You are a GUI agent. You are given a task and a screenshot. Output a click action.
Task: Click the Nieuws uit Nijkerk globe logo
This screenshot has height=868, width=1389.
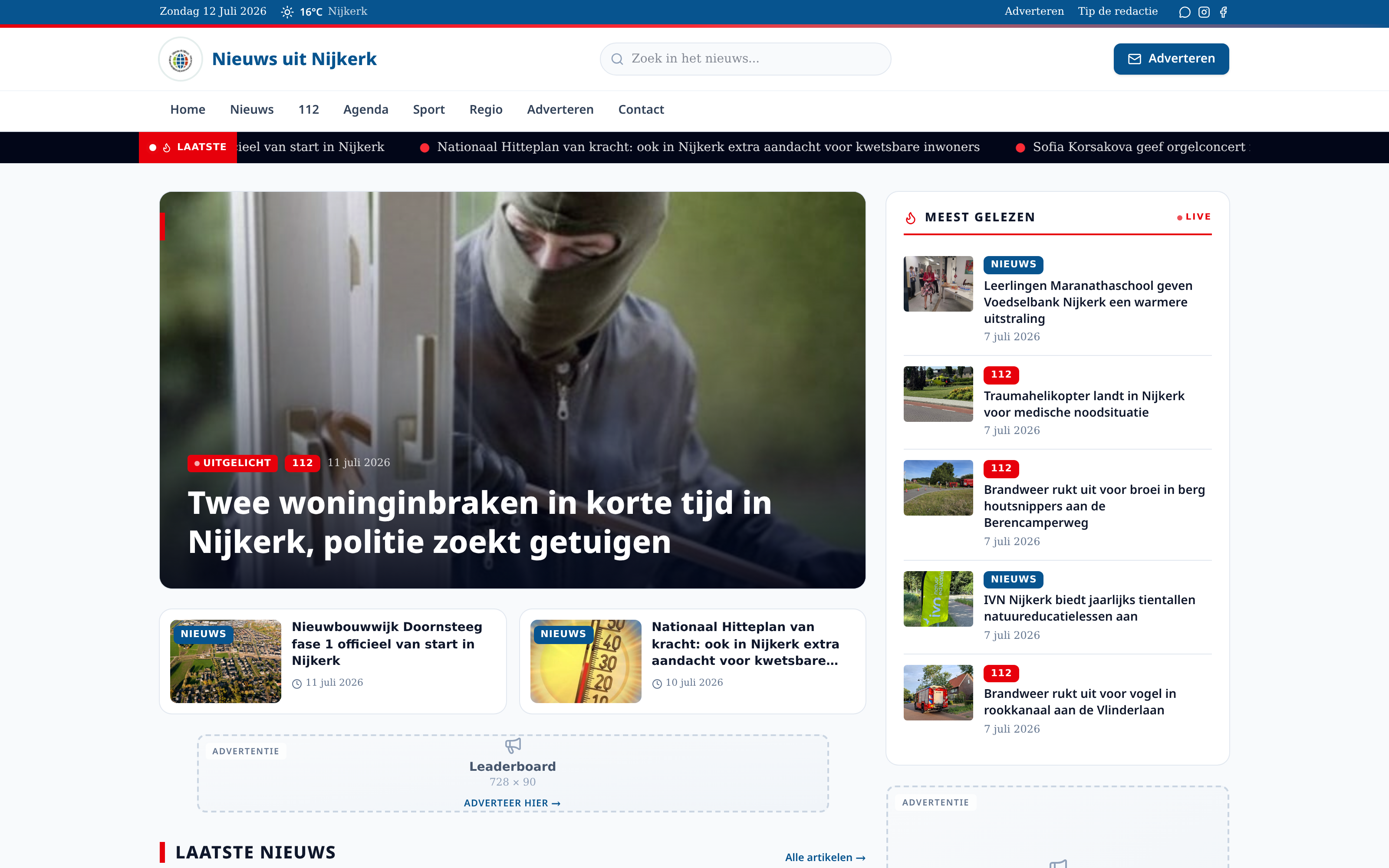click(x=181, y=59)
